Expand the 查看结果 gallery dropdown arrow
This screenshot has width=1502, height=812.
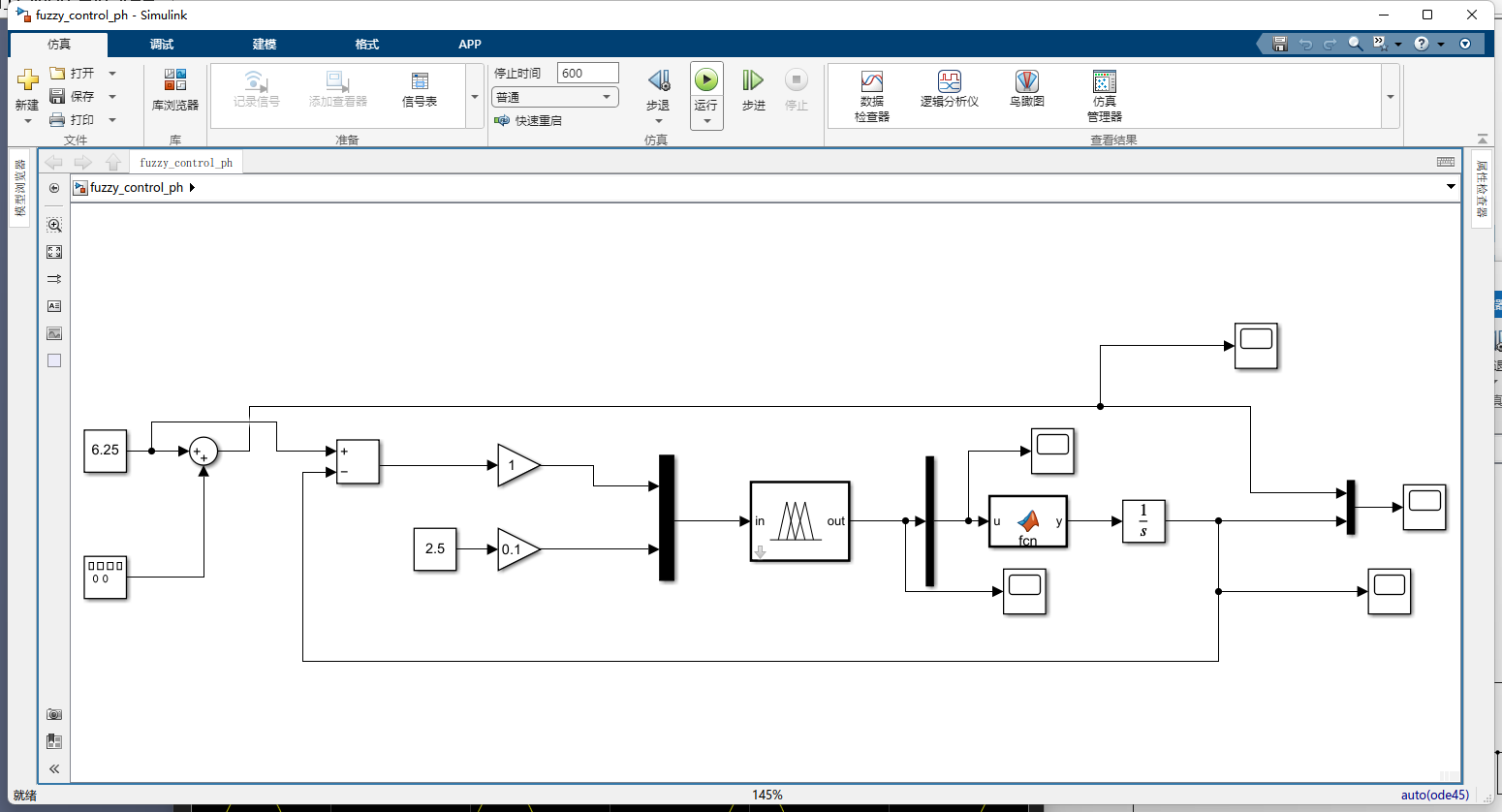[x=1391, y=97]
